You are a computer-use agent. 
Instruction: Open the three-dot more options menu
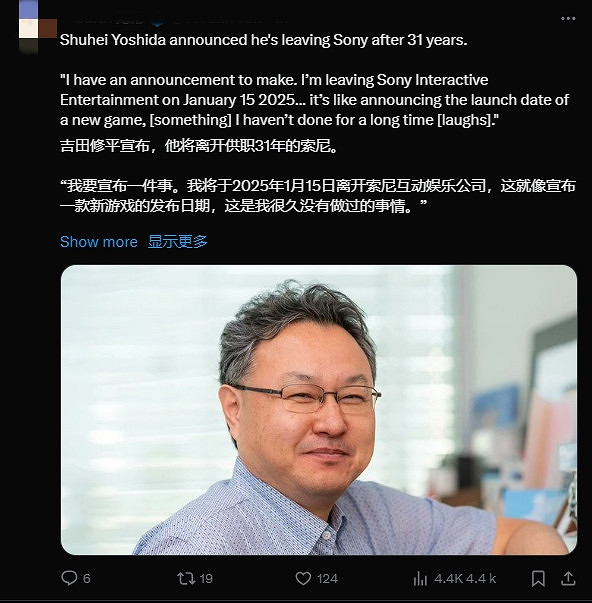(x=568, y=18)
